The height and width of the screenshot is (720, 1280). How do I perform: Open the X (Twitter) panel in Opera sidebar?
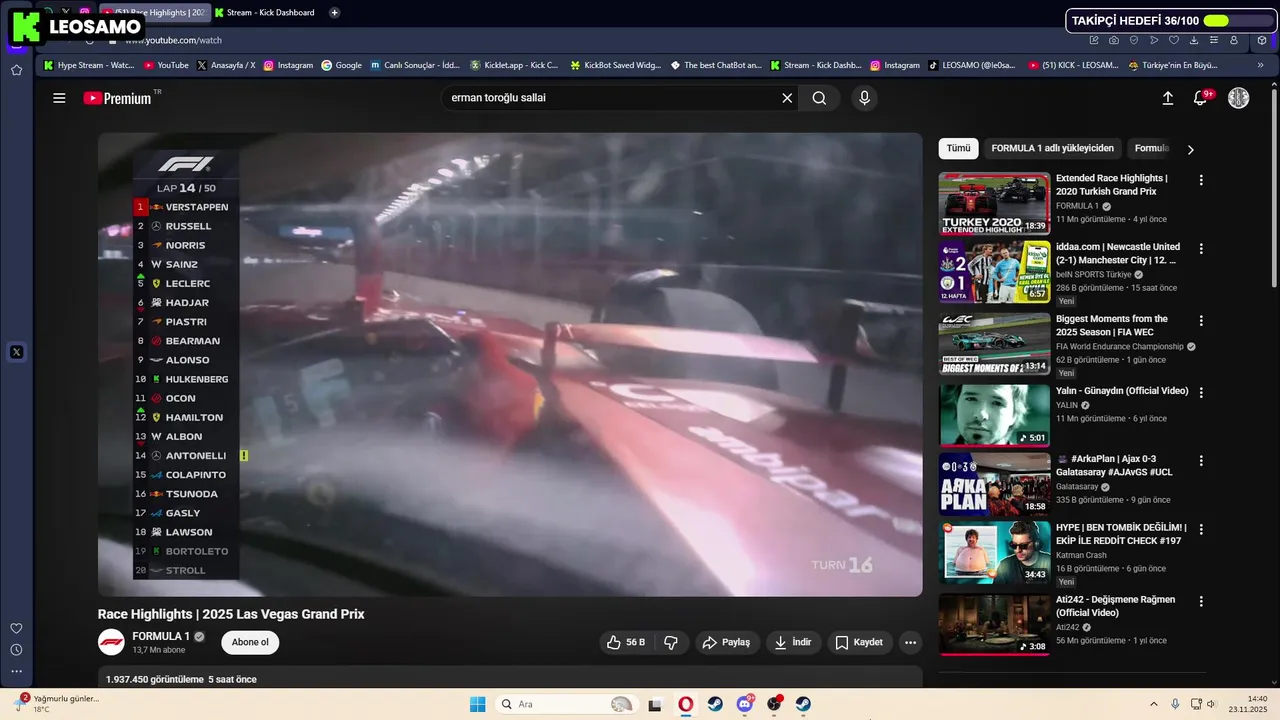(x=16, y=352)
